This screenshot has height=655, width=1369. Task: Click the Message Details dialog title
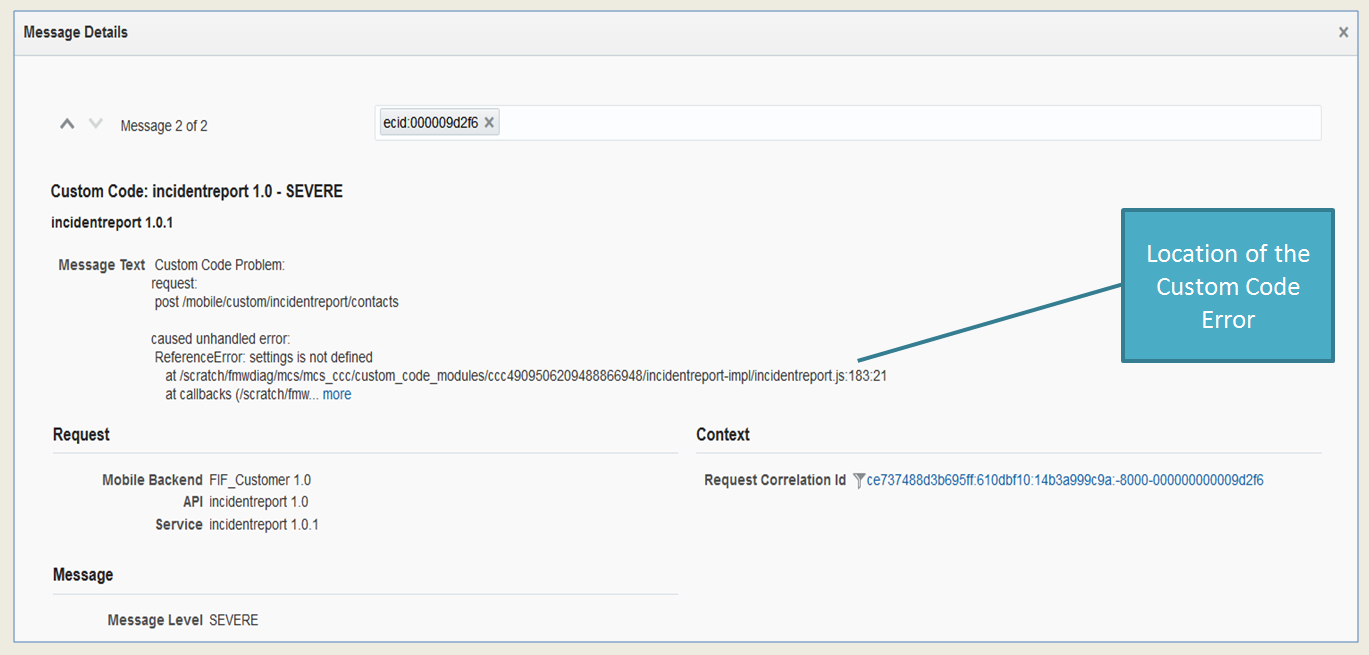pos(76,33)
